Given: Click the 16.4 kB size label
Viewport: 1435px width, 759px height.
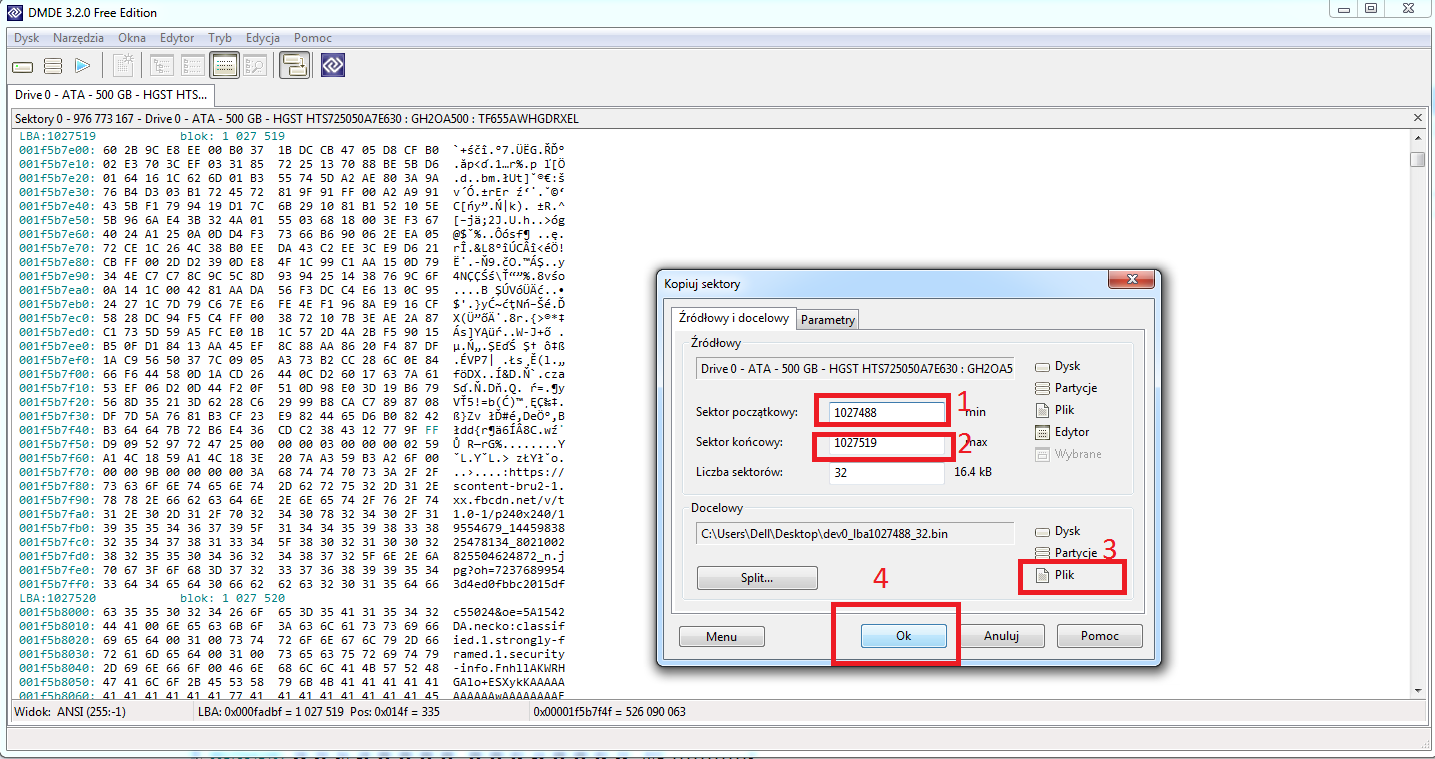Looking at the screenshot, I should pos(973,471).
